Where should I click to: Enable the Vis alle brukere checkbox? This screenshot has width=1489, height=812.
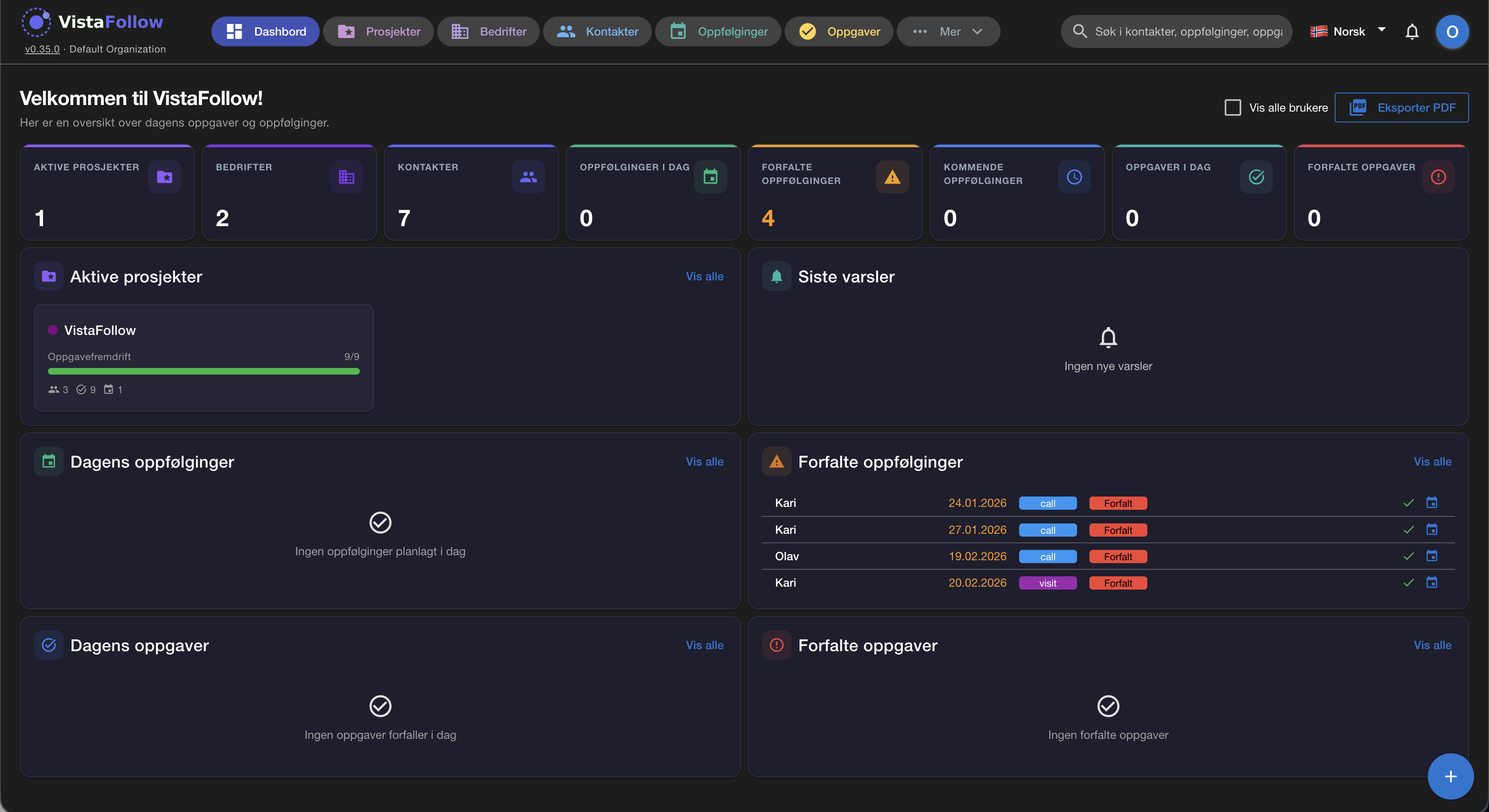(1233, 107)
